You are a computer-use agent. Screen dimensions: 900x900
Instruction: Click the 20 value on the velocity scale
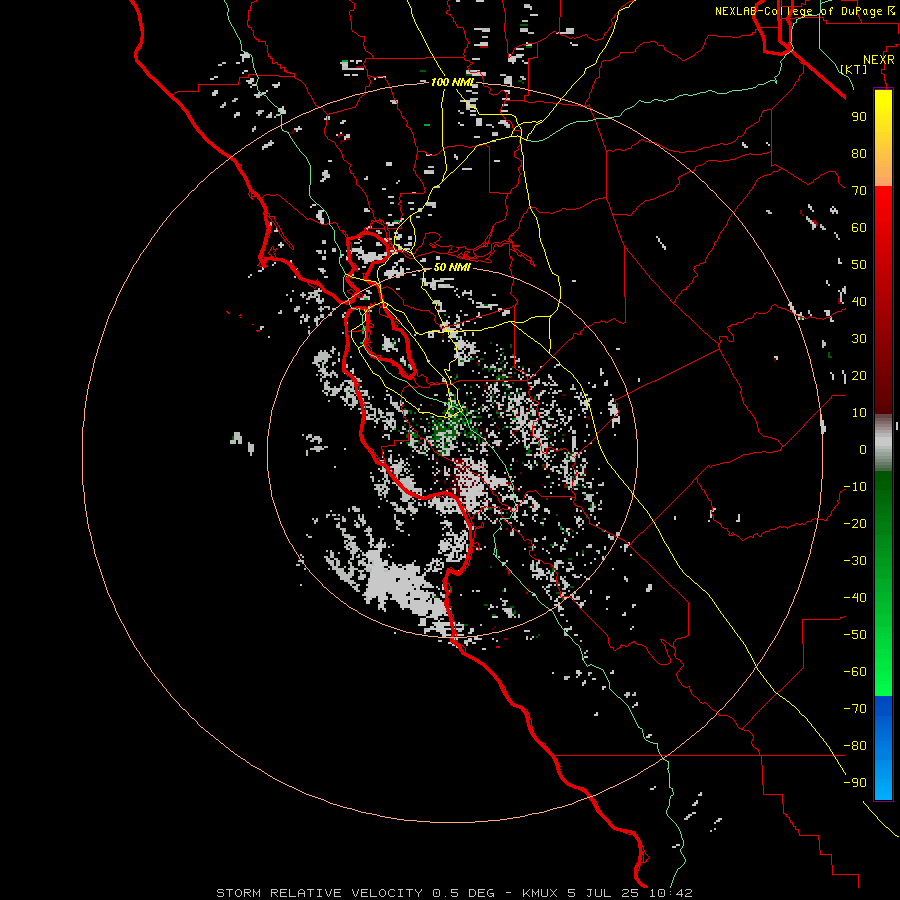[x=859, y=376]
